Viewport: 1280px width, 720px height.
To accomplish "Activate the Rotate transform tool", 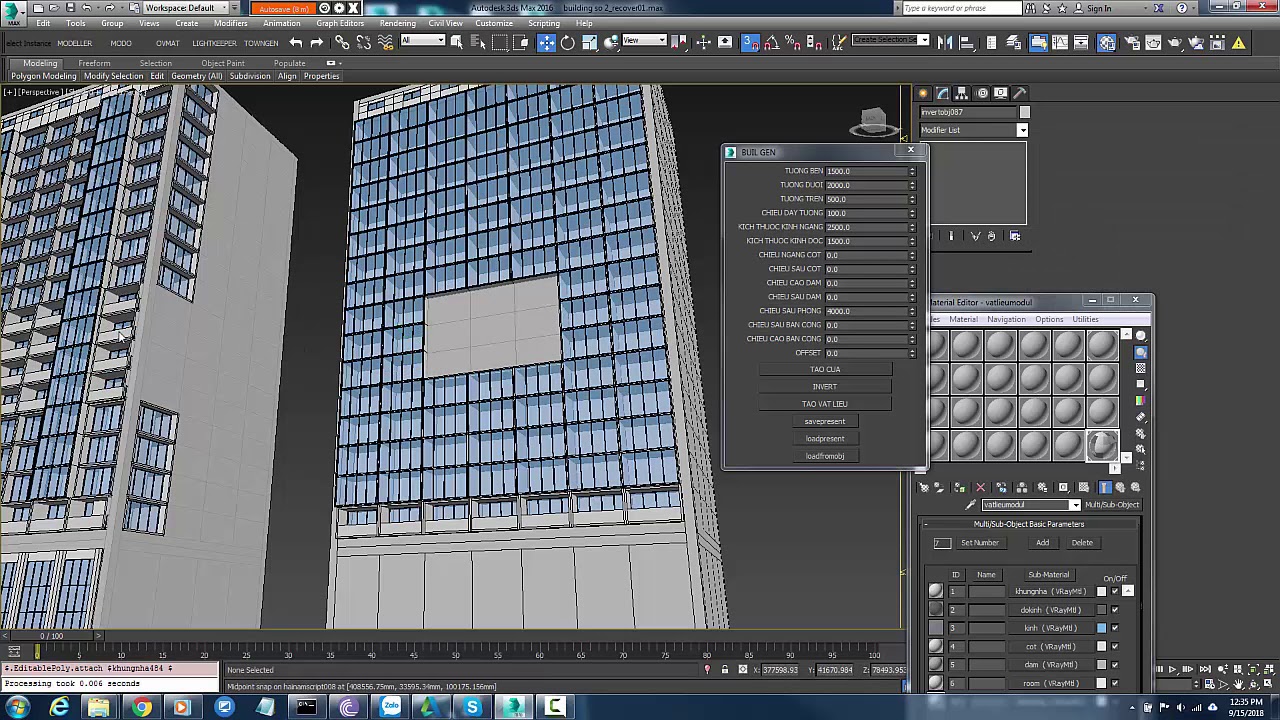I will pyautogui.click(x=567, y=43).
